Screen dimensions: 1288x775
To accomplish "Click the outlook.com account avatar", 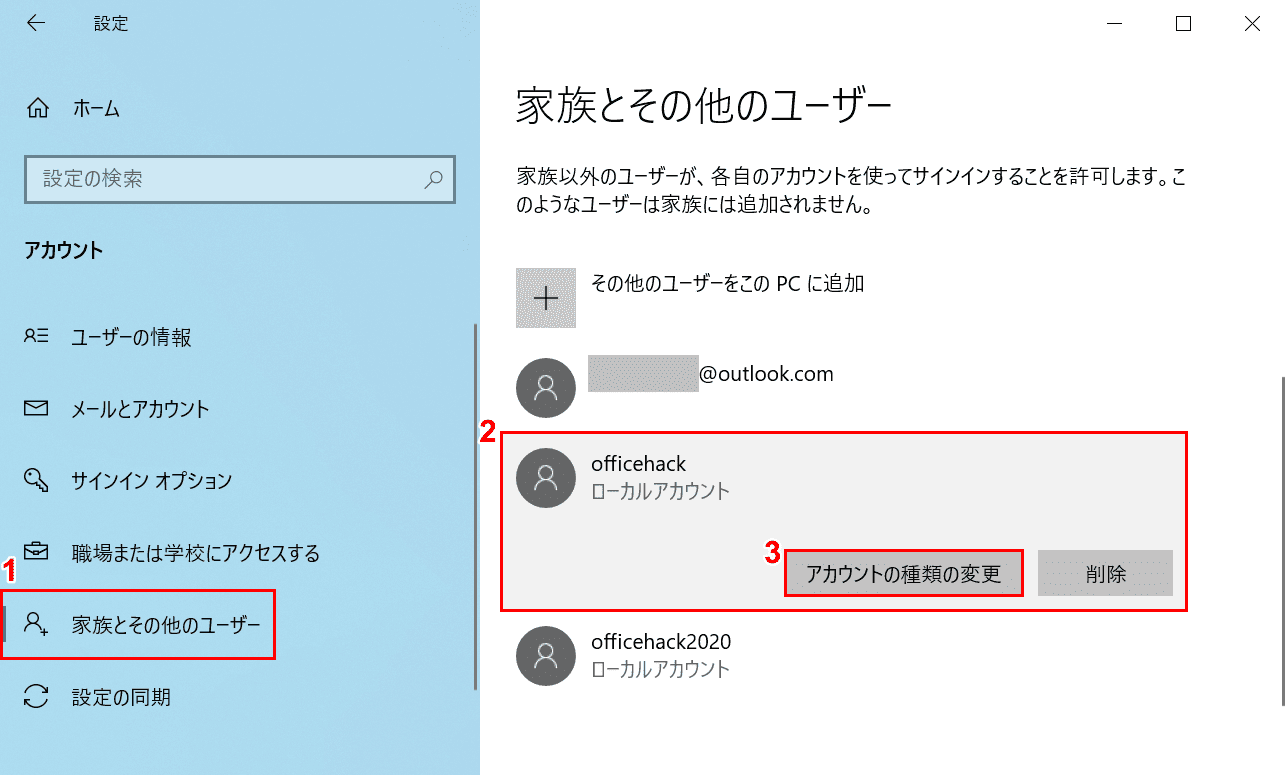I will (546, 388).
